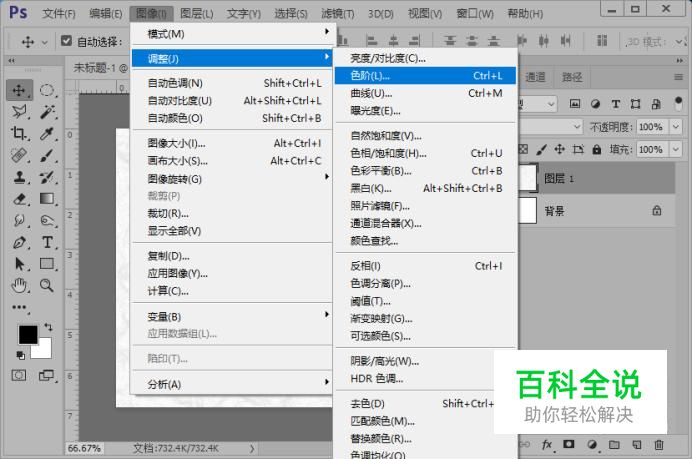Toggle filter for shape layers
The height and width of the screenshot is (459, 692).
coord(636,104)
